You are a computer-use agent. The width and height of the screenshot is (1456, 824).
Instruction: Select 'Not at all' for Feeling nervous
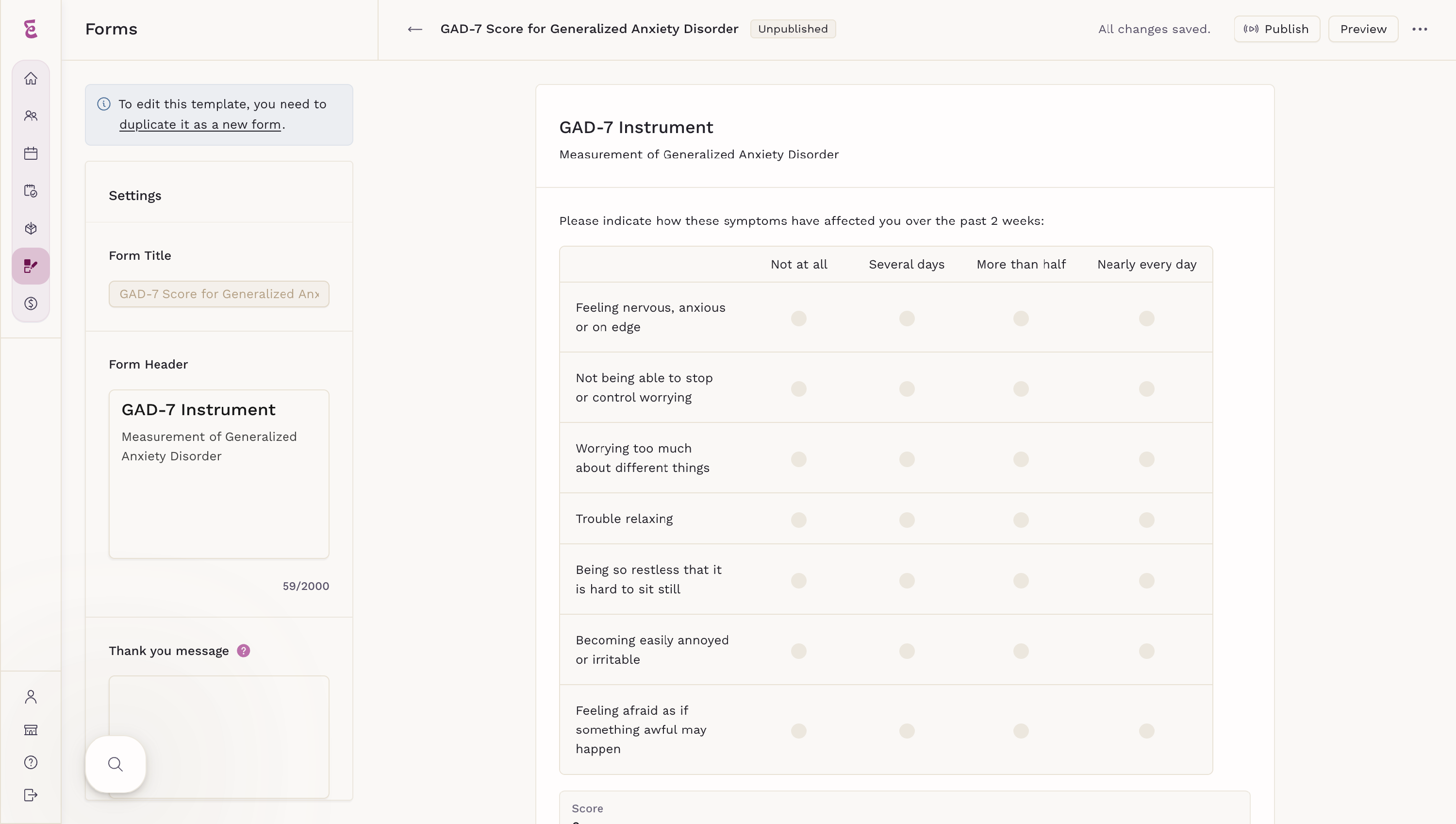798,318
